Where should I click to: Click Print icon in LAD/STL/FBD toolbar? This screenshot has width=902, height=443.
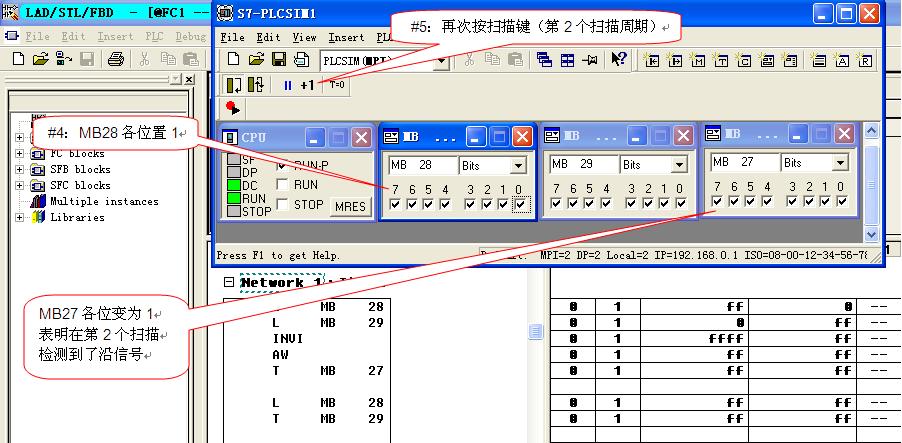(116, 59)
